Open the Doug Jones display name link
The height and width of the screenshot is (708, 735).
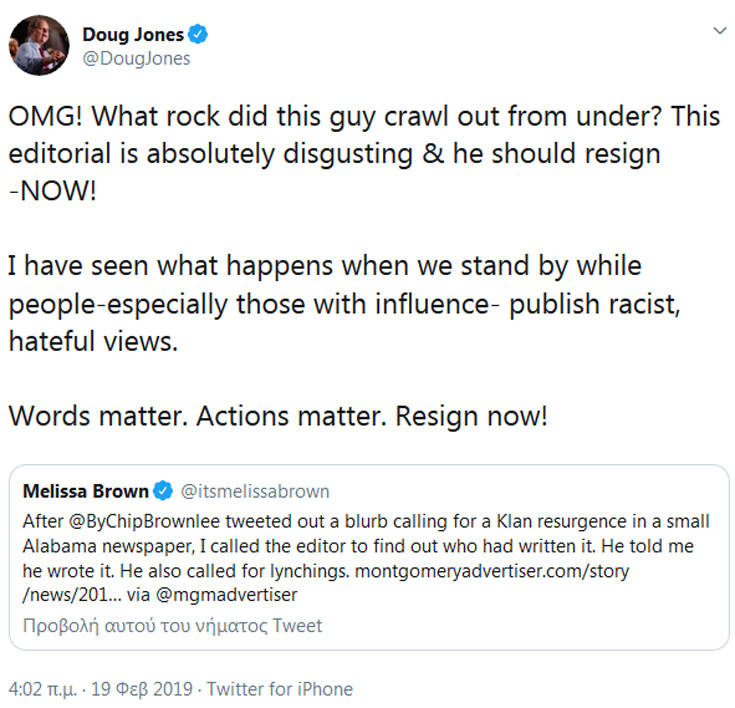[x=133, y=35]
